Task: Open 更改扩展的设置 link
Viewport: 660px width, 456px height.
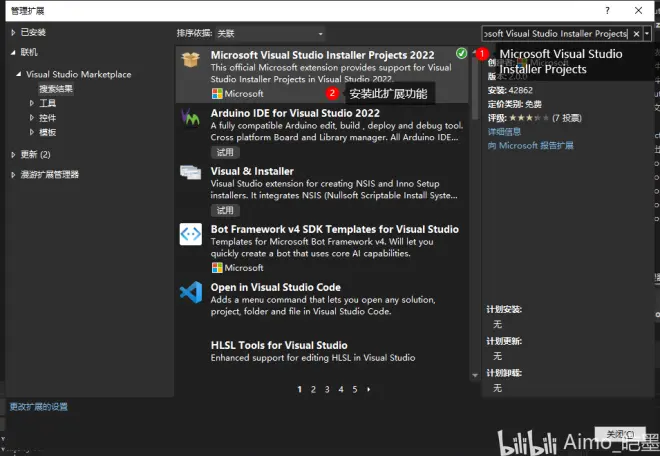Action: click(39, 407)
